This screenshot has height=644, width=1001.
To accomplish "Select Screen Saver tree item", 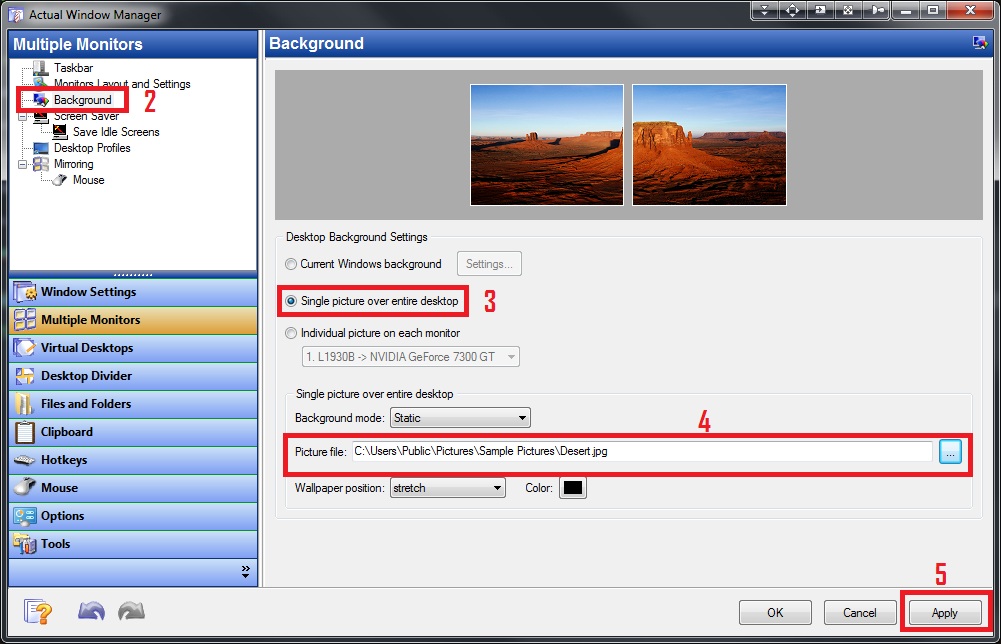I will point(86,116).
